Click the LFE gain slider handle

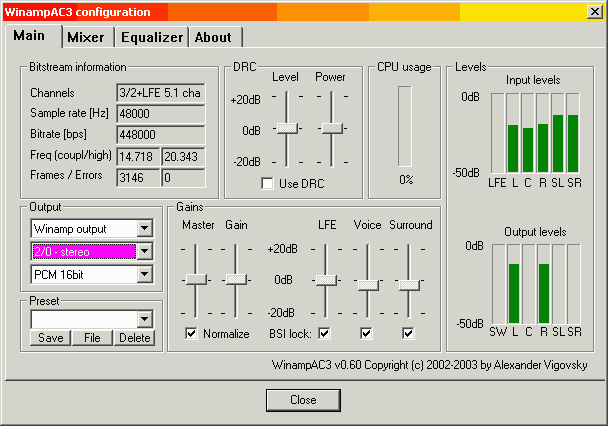tap(326, 280)
